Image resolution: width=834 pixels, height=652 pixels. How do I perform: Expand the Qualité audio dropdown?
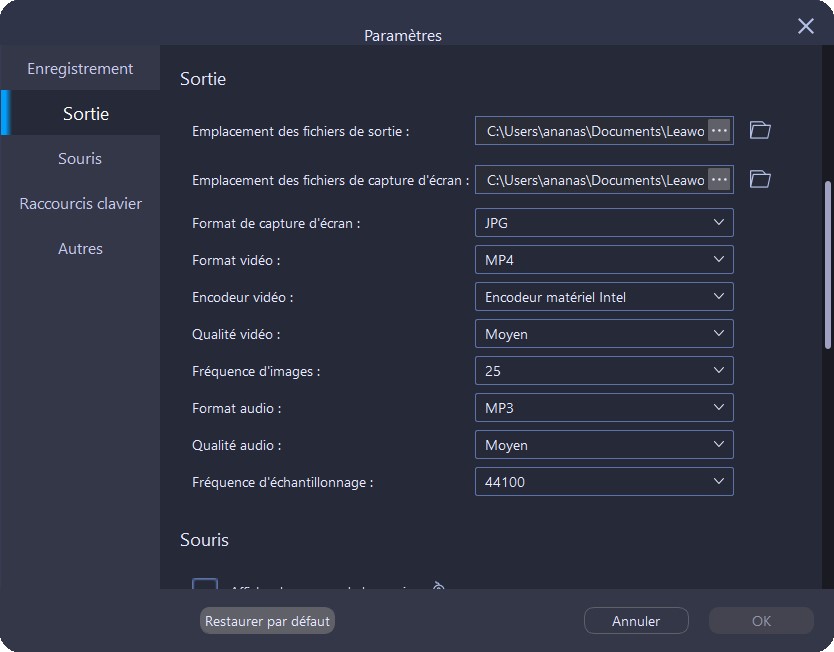603,445
